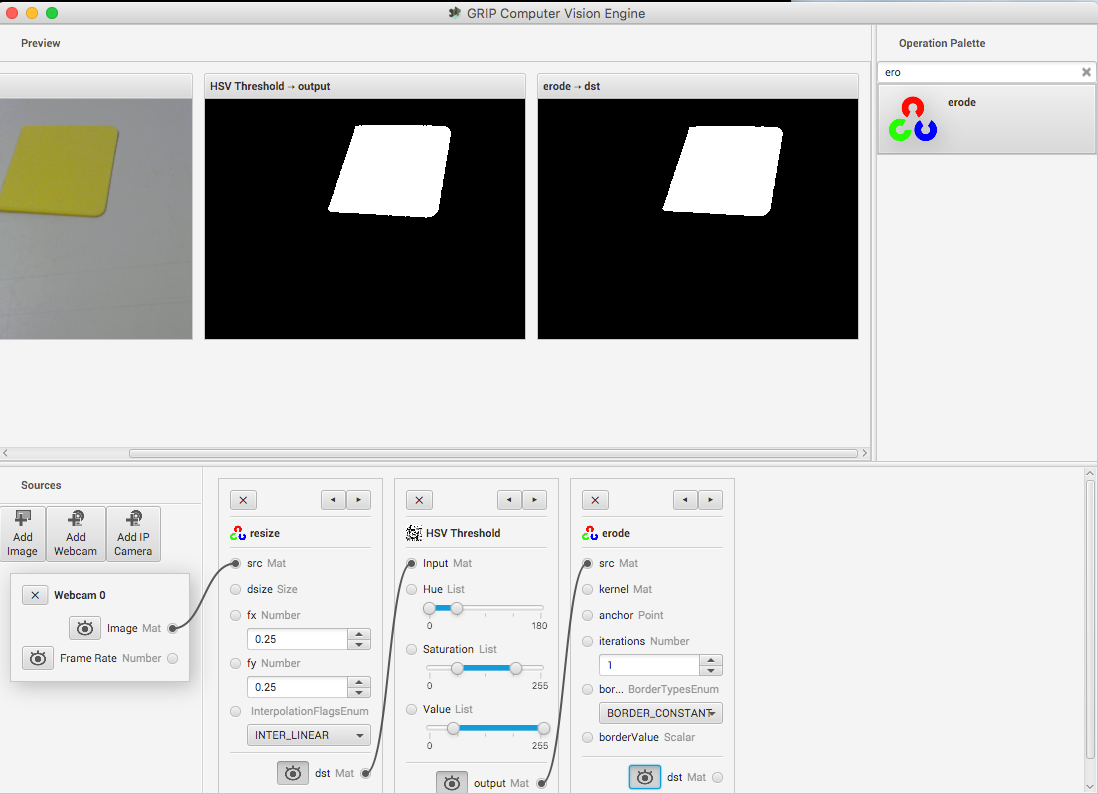This screenshot has height=794, width=1098.
Task: Disable the preview eye on erode dst Mat
Action: click(645, 776)
